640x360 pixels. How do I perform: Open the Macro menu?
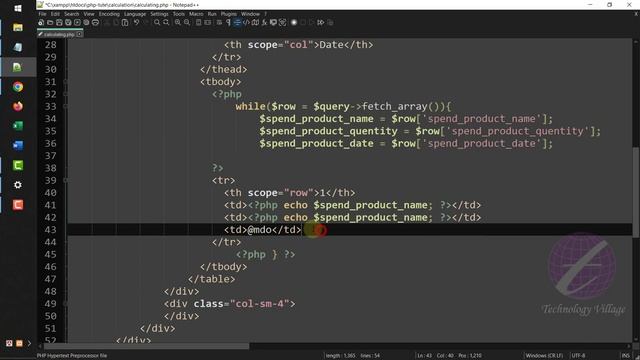click(x=196, y=14)
